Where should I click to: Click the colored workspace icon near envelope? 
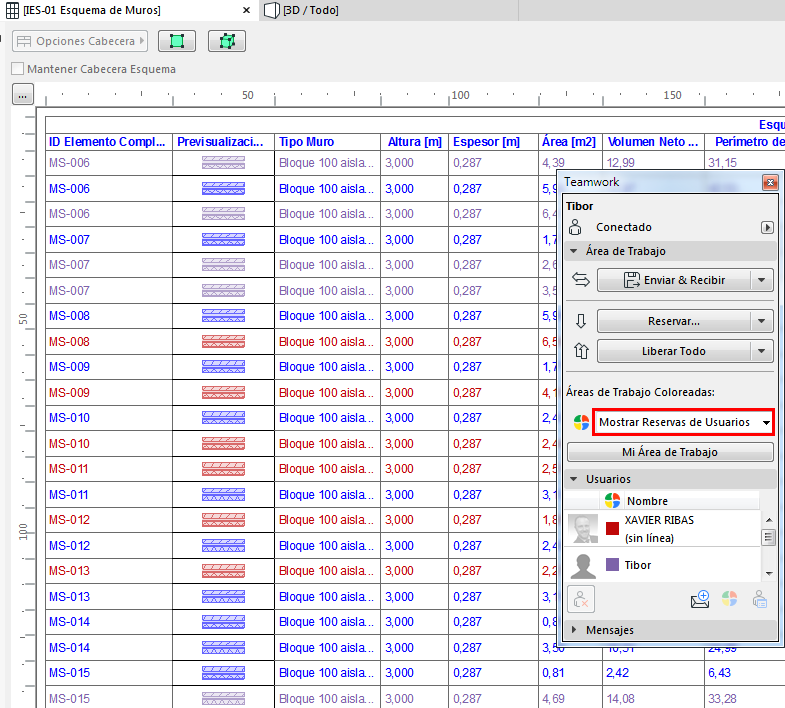point(730,600)
